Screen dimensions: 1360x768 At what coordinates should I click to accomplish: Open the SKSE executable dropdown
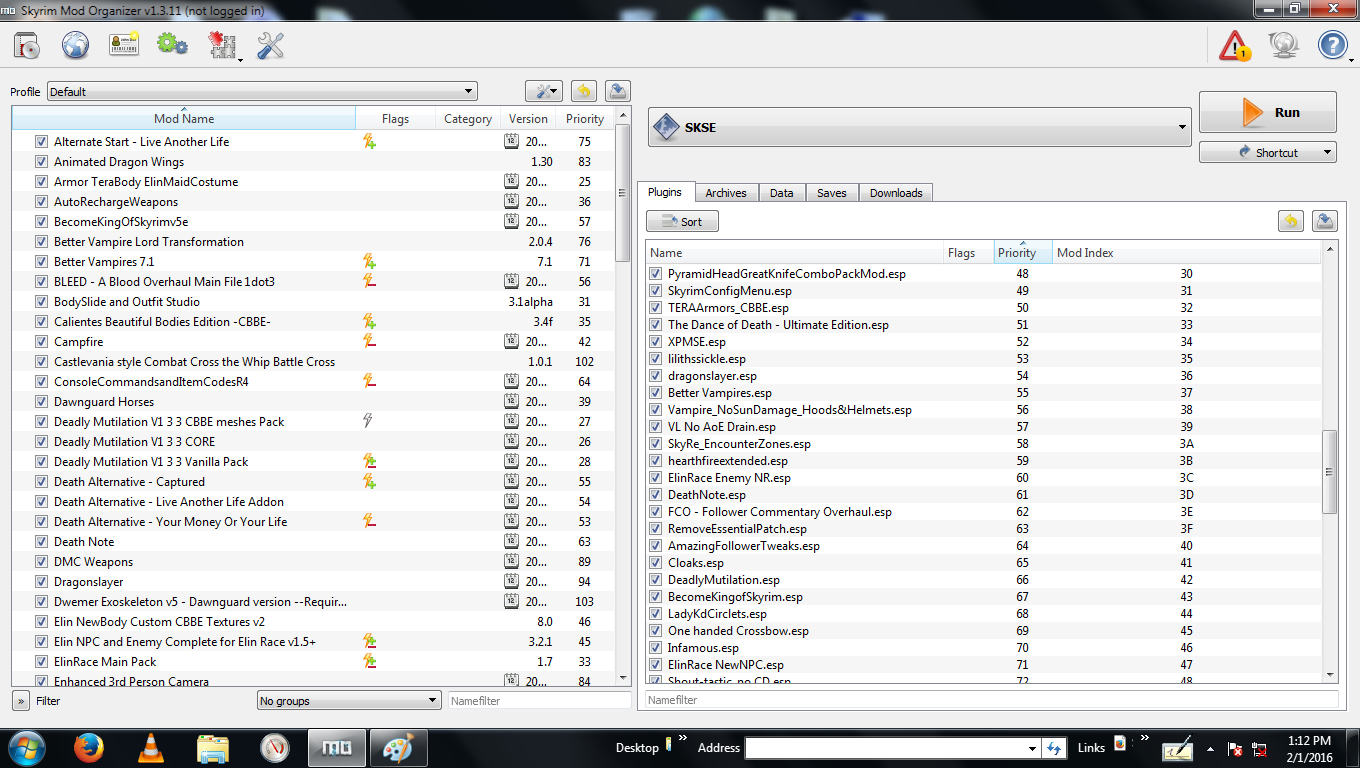tap(919, 127)
